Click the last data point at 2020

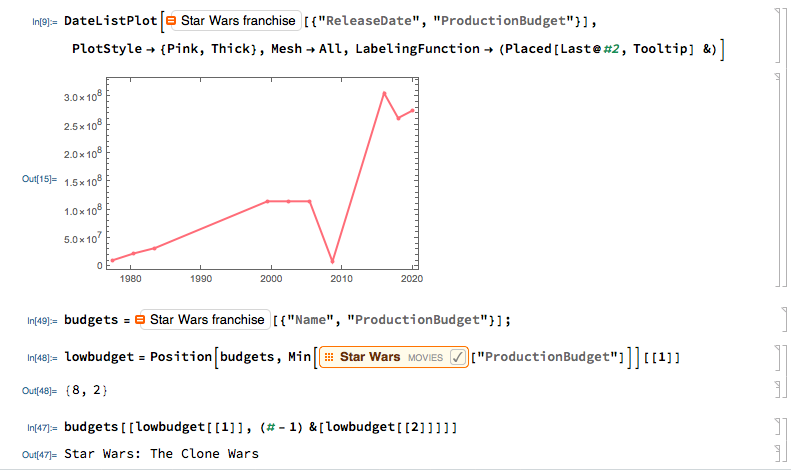pos(413,110)
